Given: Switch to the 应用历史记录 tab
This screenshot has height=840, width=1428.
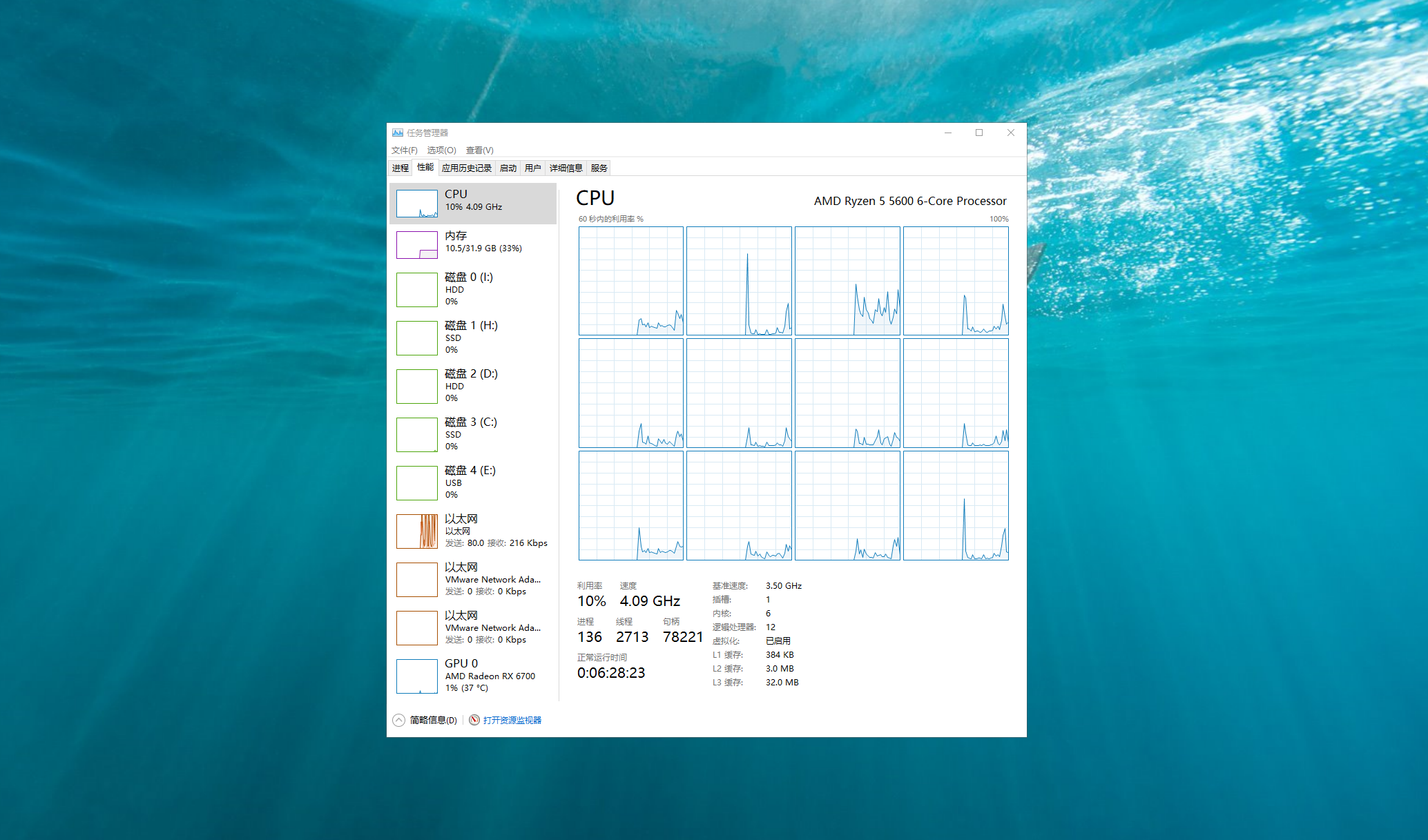Looking at the screenshot, I should [467, 168].
